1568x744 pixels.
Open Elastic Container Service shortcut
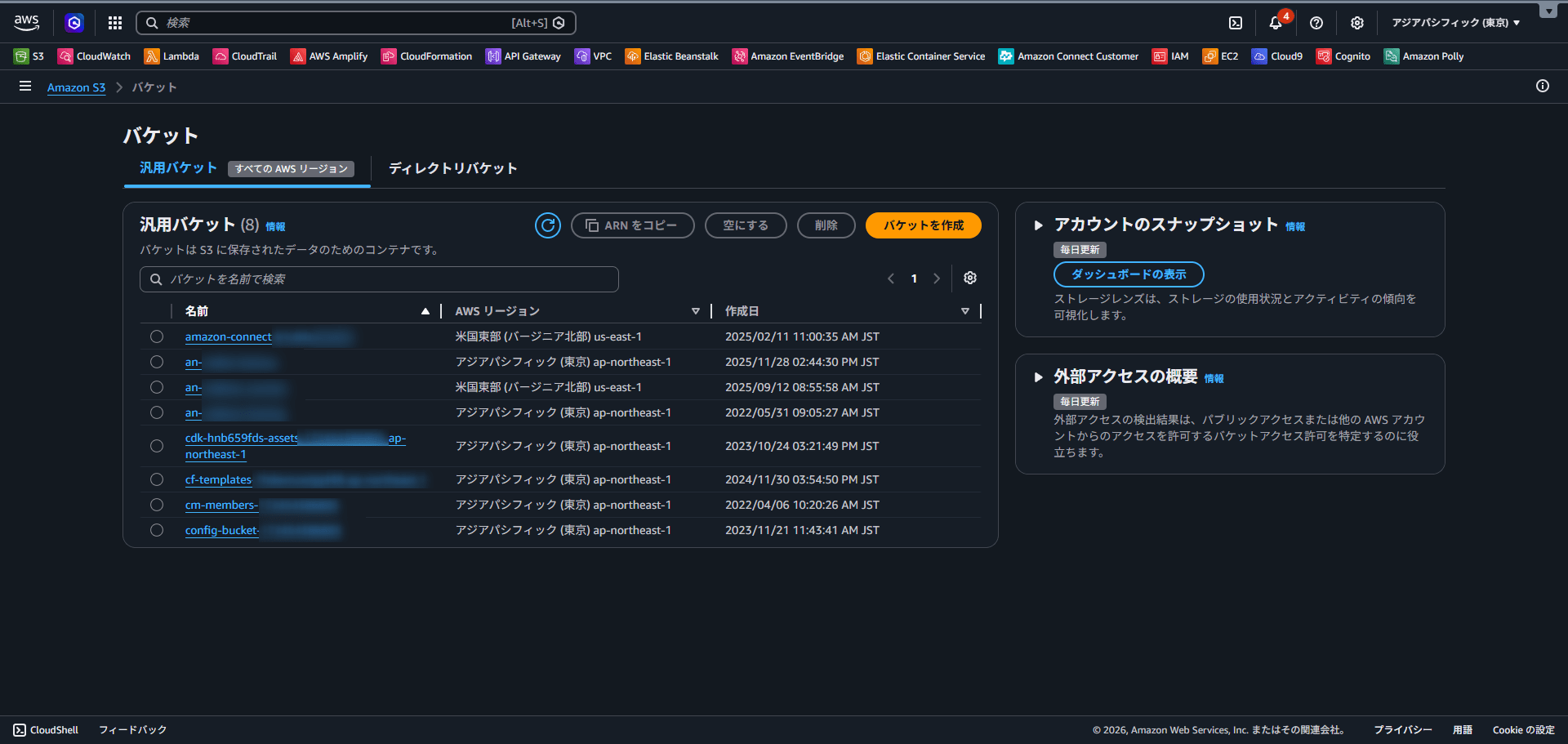pyautogui.click(x=921, y=56)
